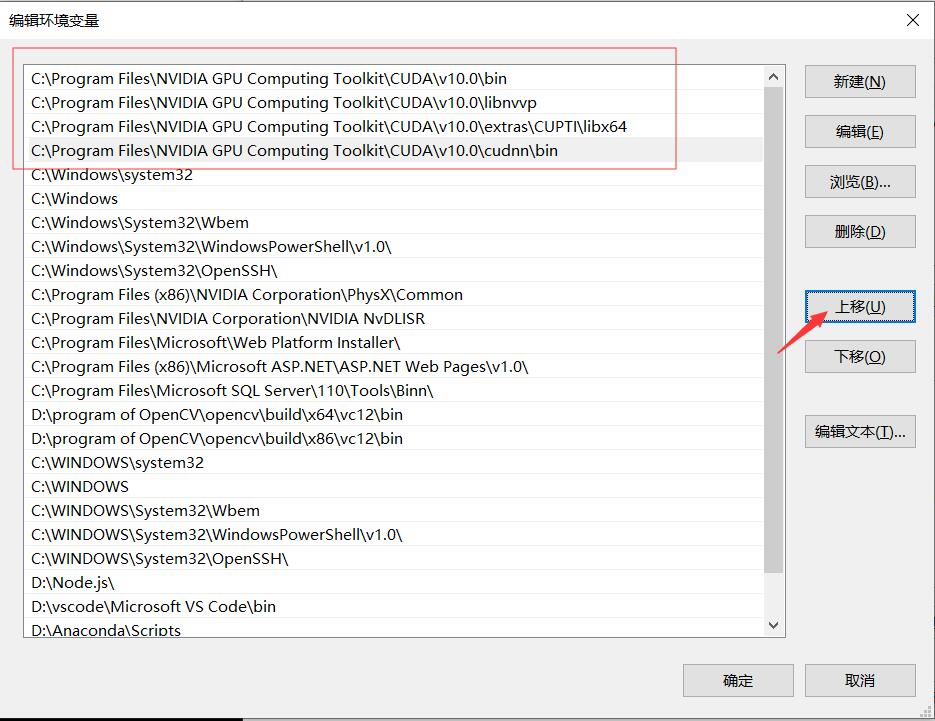Select the CUDA\v10.0\cudnn\bin path entry
935x721 pixels.
click(394, 150)
